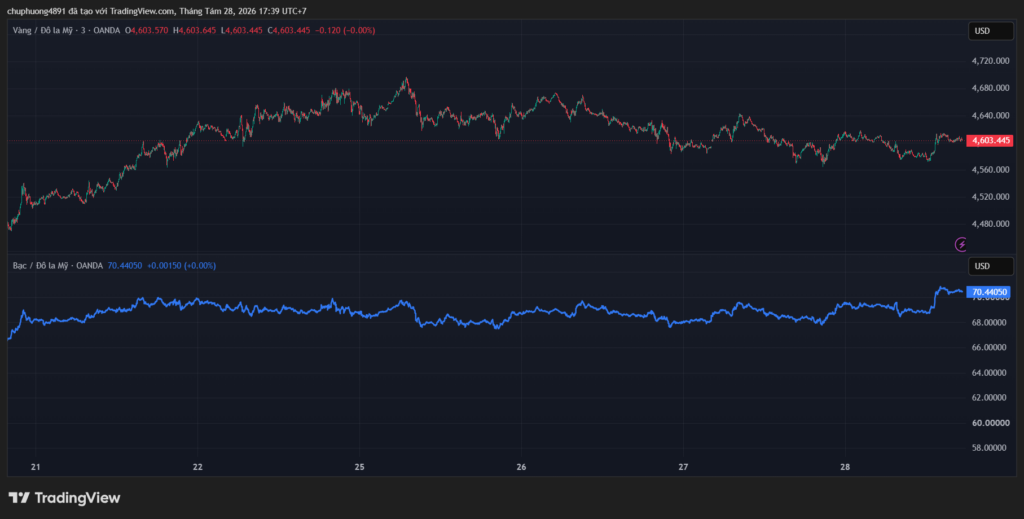Click date 22 on the time axis
This screenshot has height=519, width=1024.
[198, 467]
